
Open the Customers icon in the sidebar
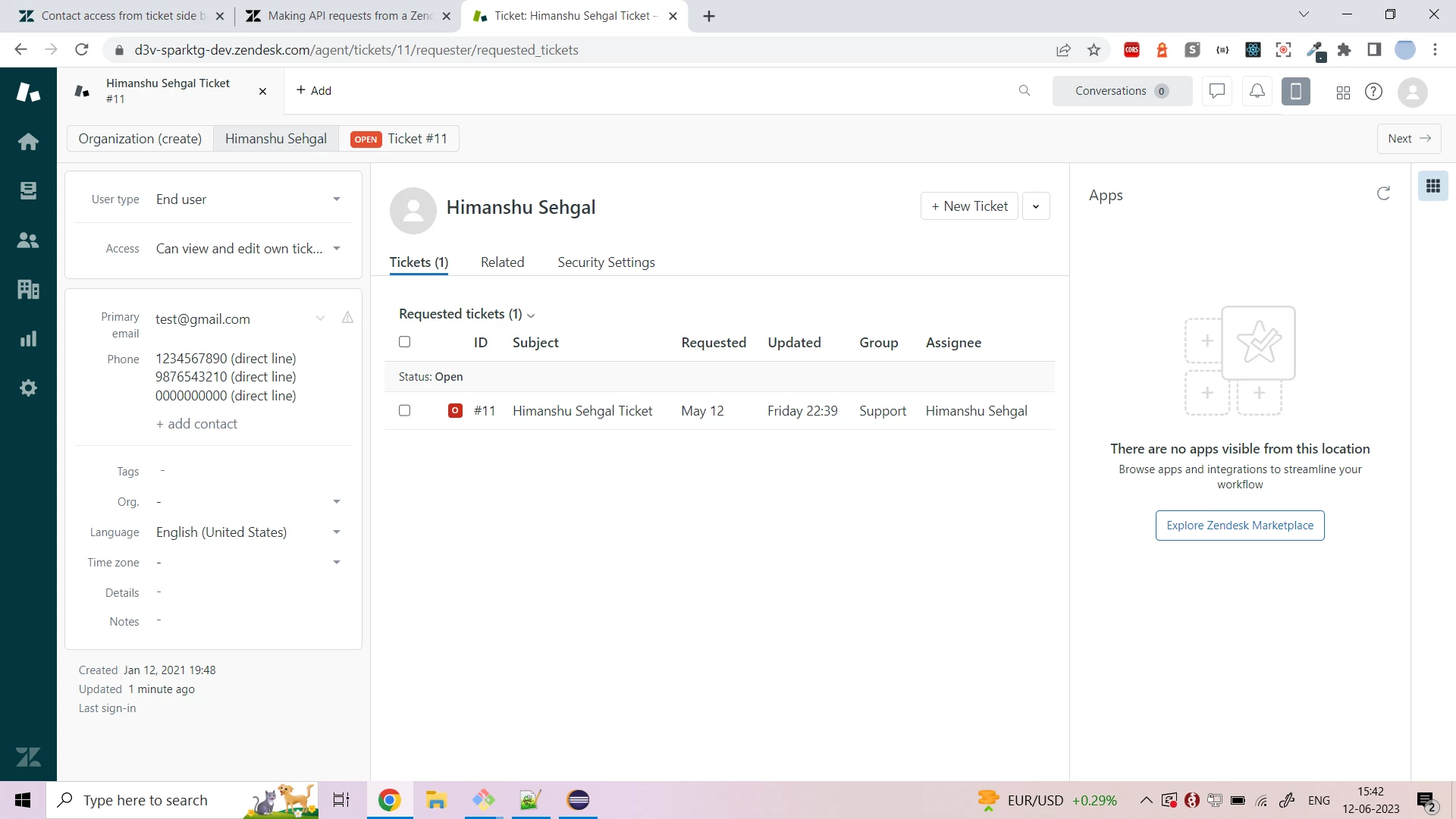[x=28, y=240]
